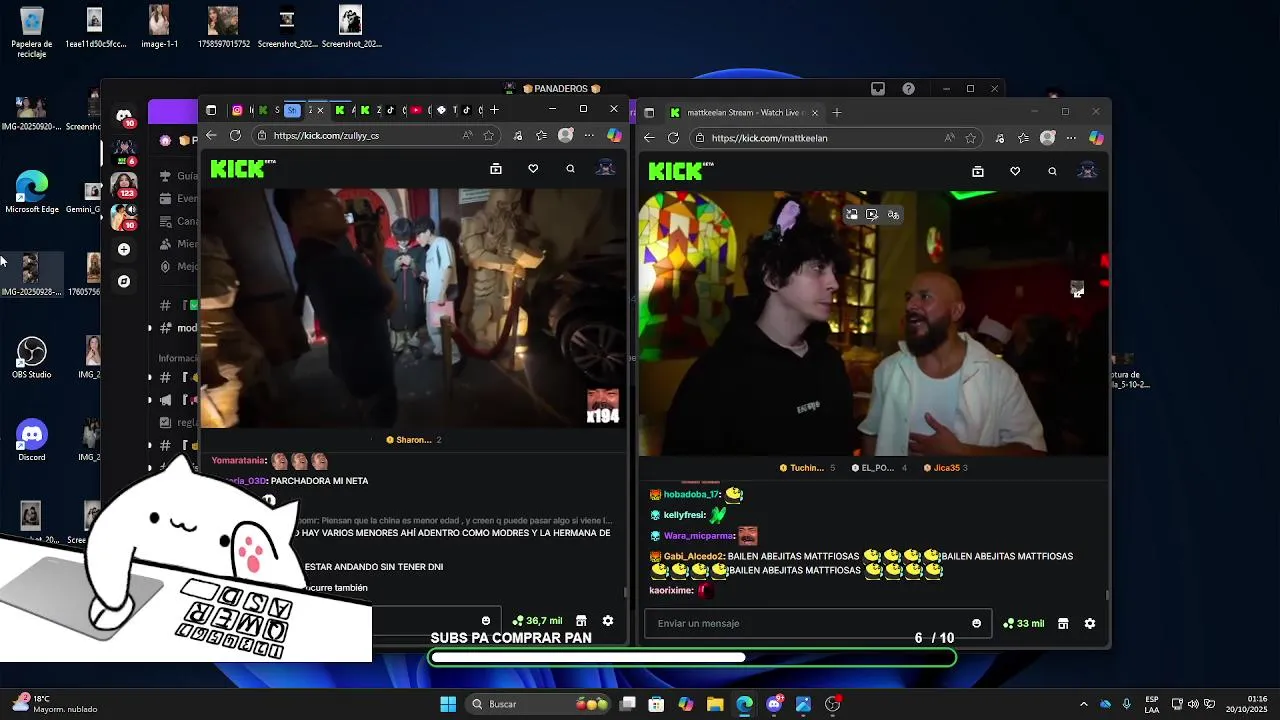Click the message field "Enviar un mensaje"
This screenshot has height=720, width=1280.
(818, 623)
